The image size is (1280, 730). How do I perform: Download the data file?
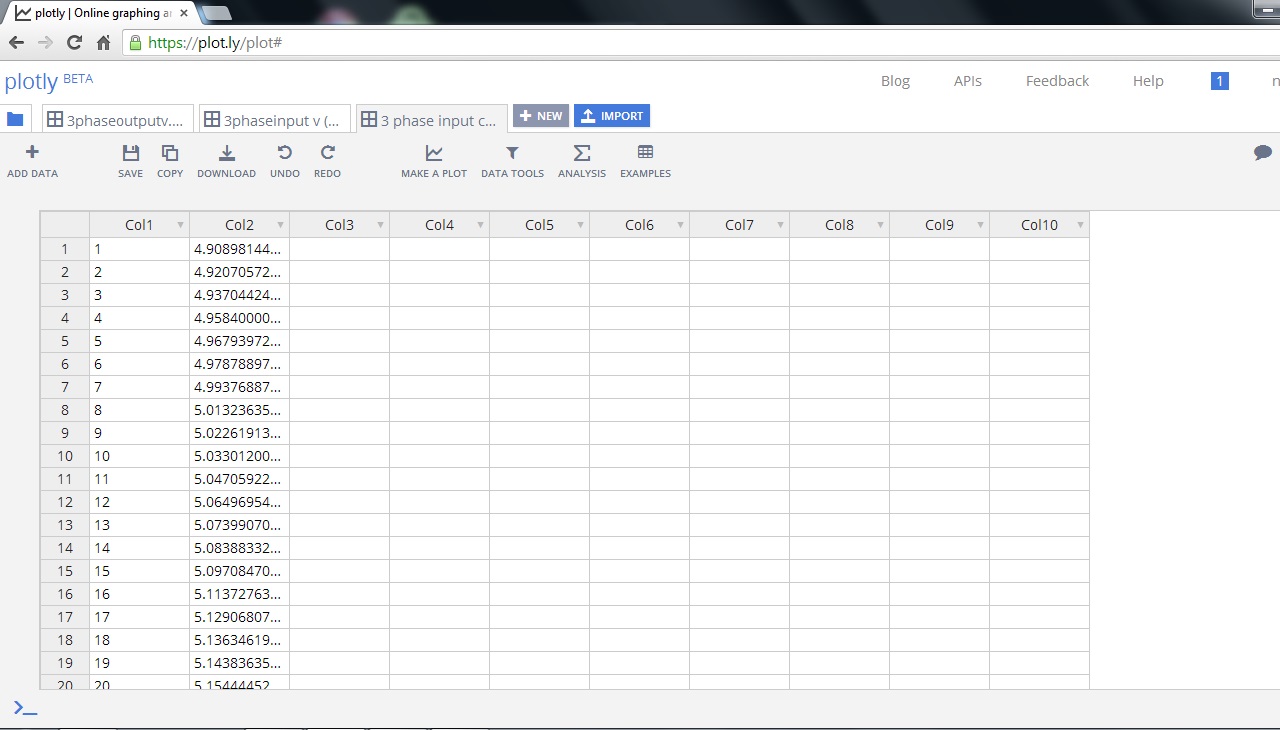(227, 153)
